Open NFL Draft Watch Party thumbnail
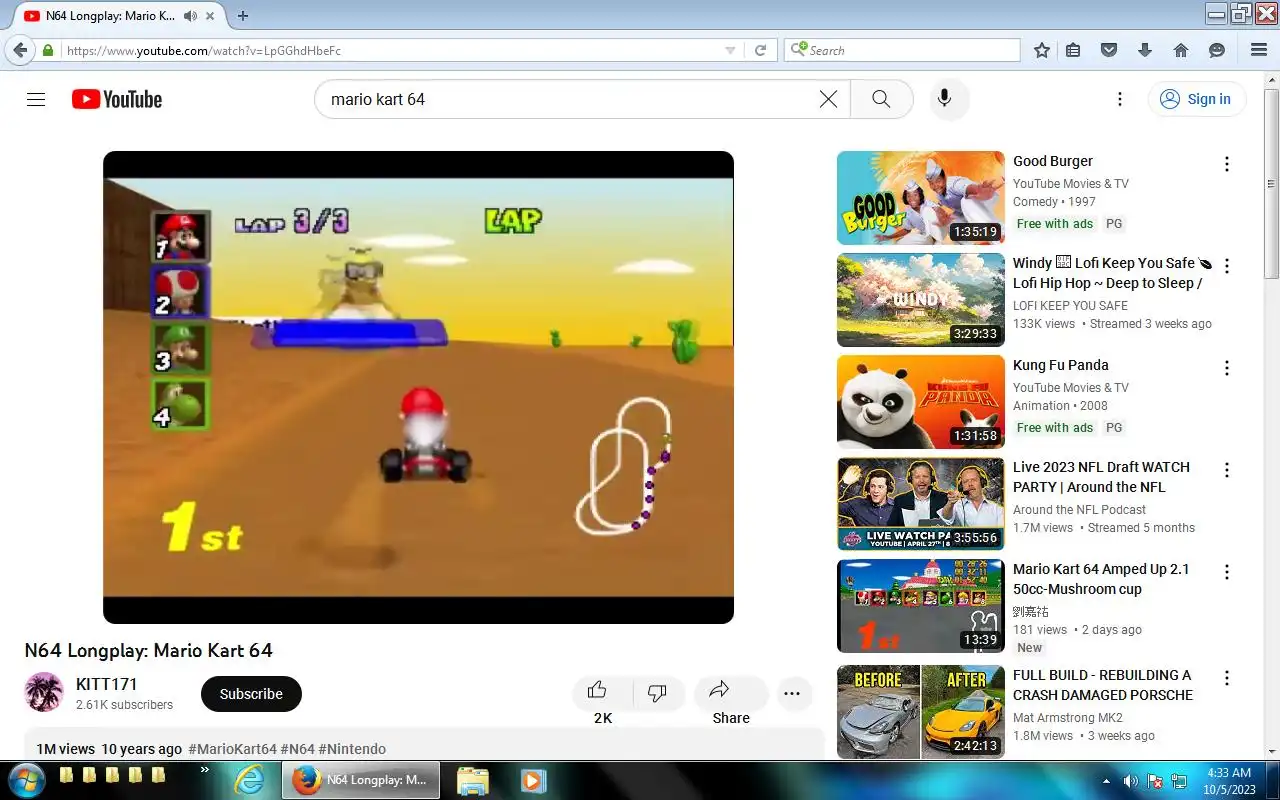 921,504
